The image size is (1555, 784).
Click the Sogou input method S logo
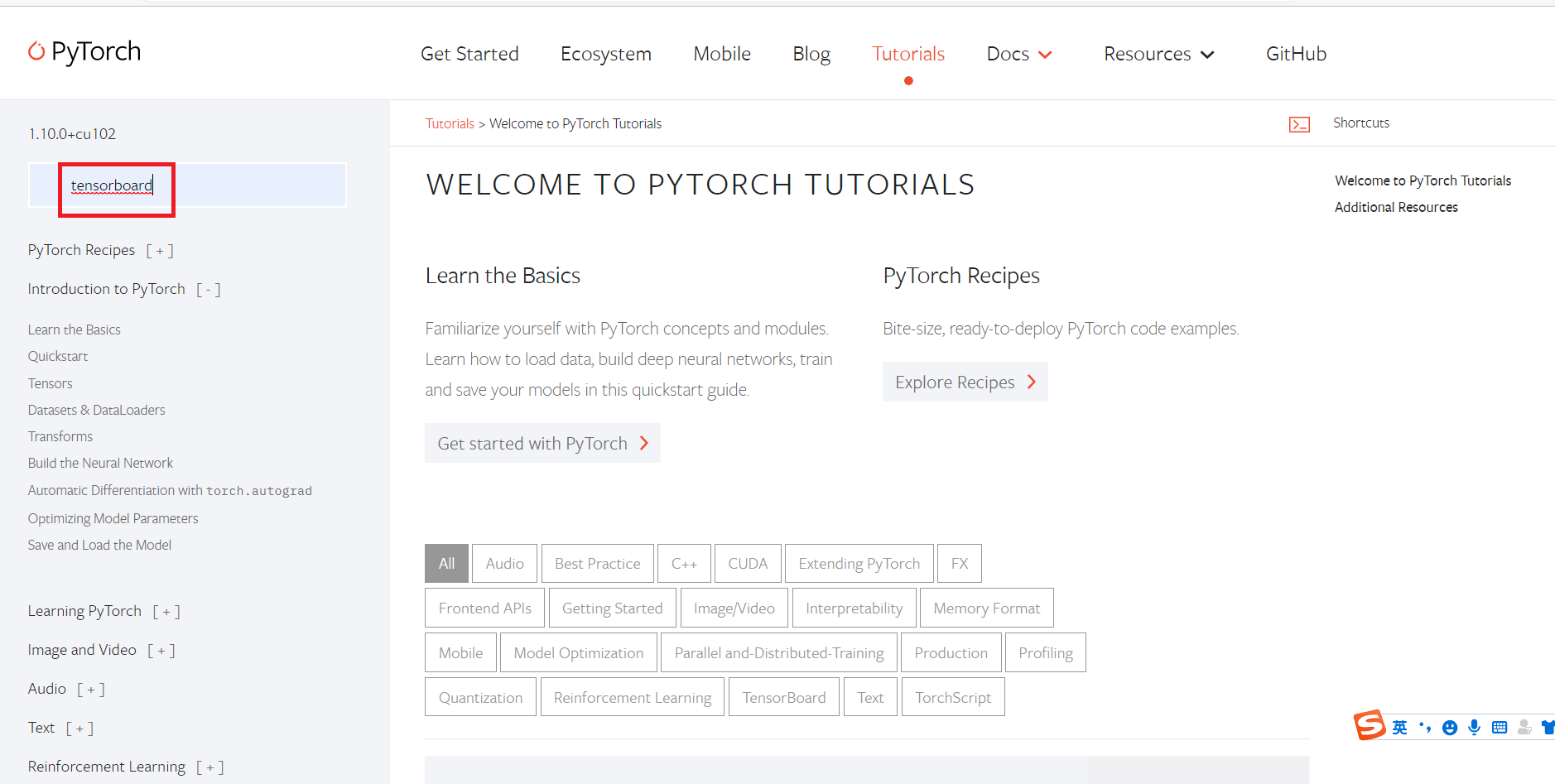coord(1370,725)
